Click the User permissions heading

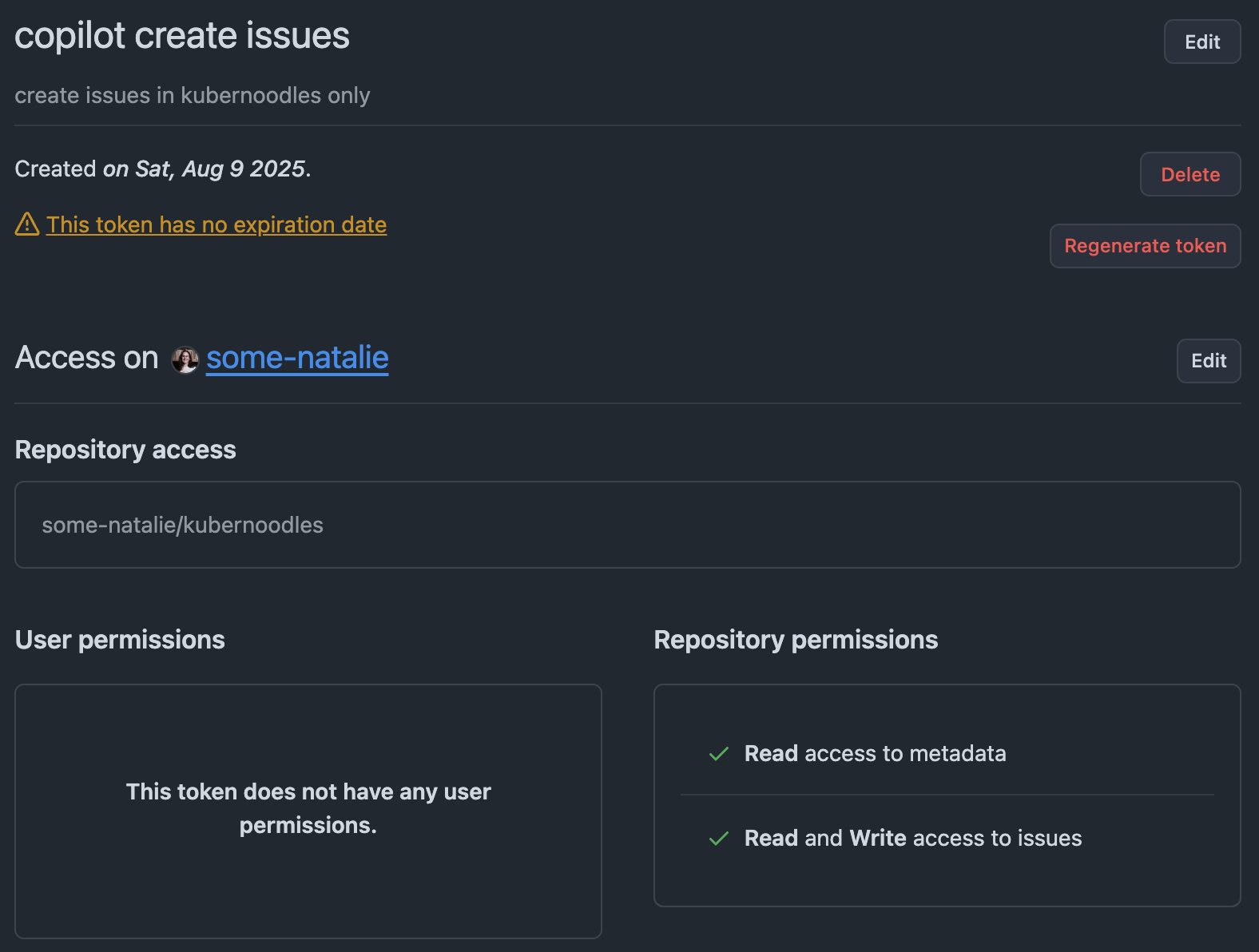click(x=120, y=640)
